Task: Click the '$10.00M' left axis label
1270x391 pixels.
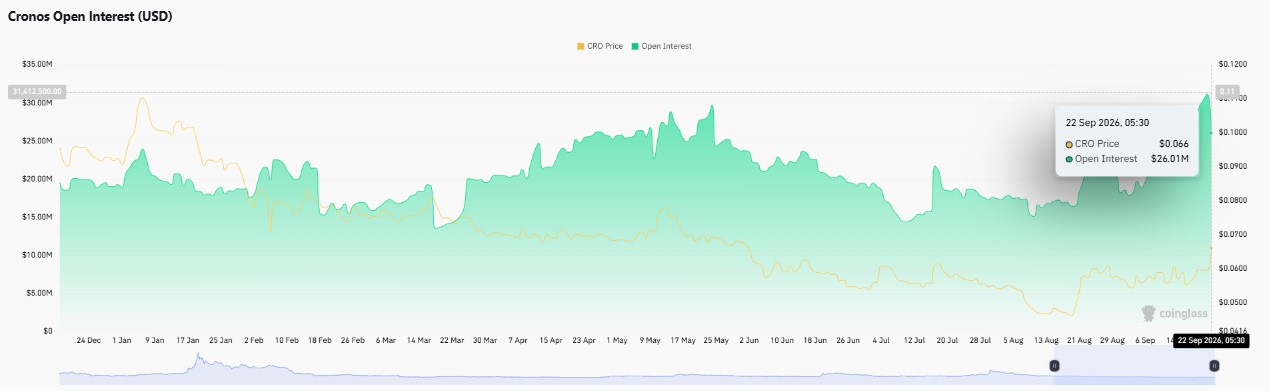Action: pyautogui.click(x=37, y=255)
